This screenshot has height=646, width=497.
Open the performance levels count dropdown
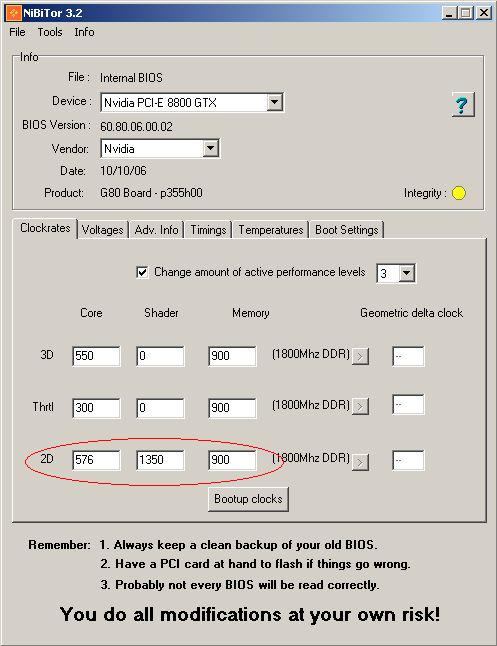coord(406,273)
